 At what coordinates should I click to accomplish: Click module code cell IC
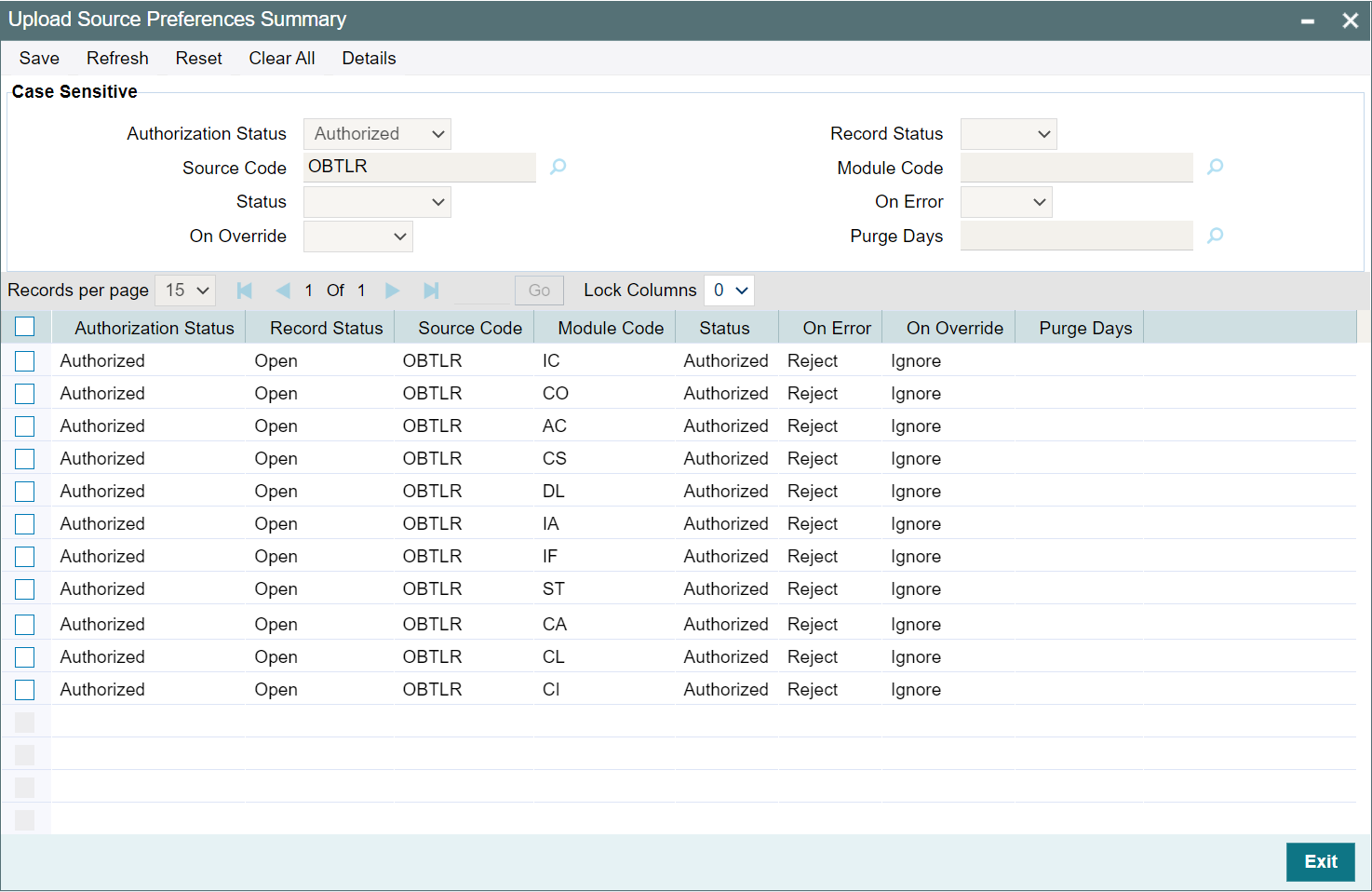551,360
